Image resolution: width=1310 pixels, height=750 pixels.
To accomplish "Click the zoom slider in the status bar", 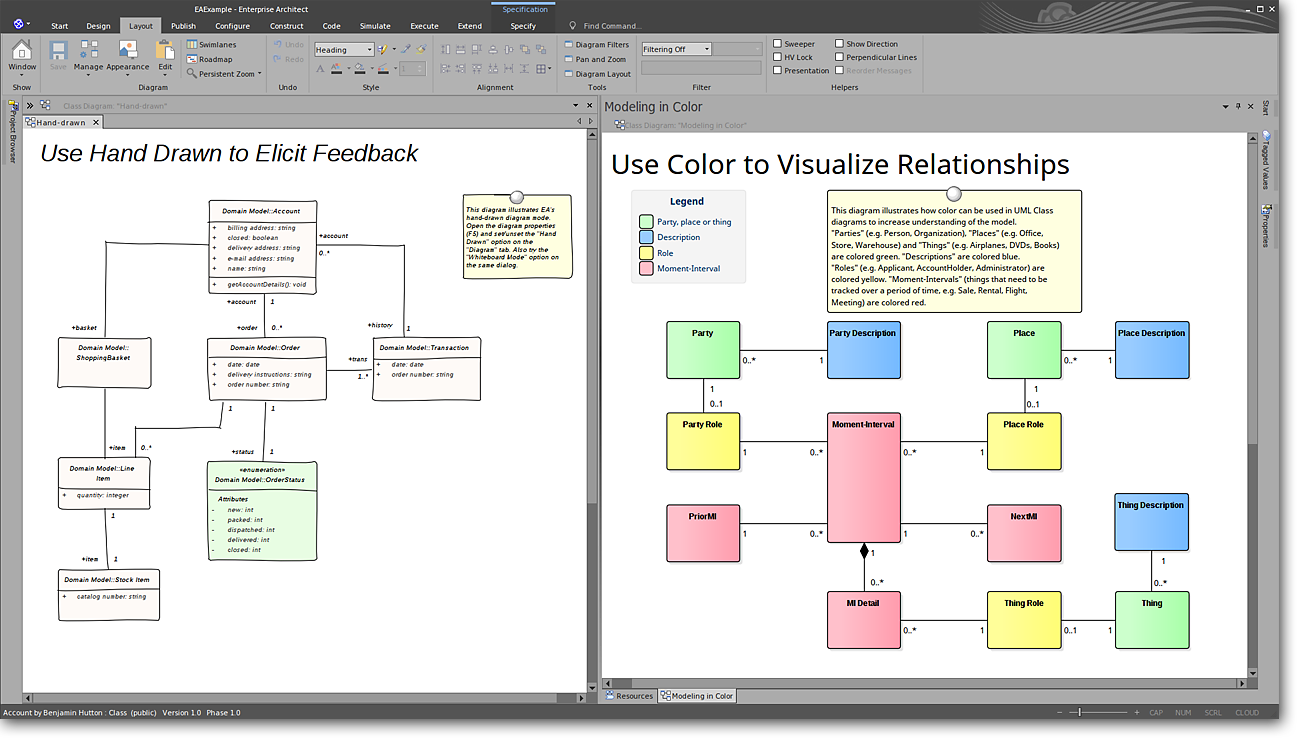I will pos(1080,712).
